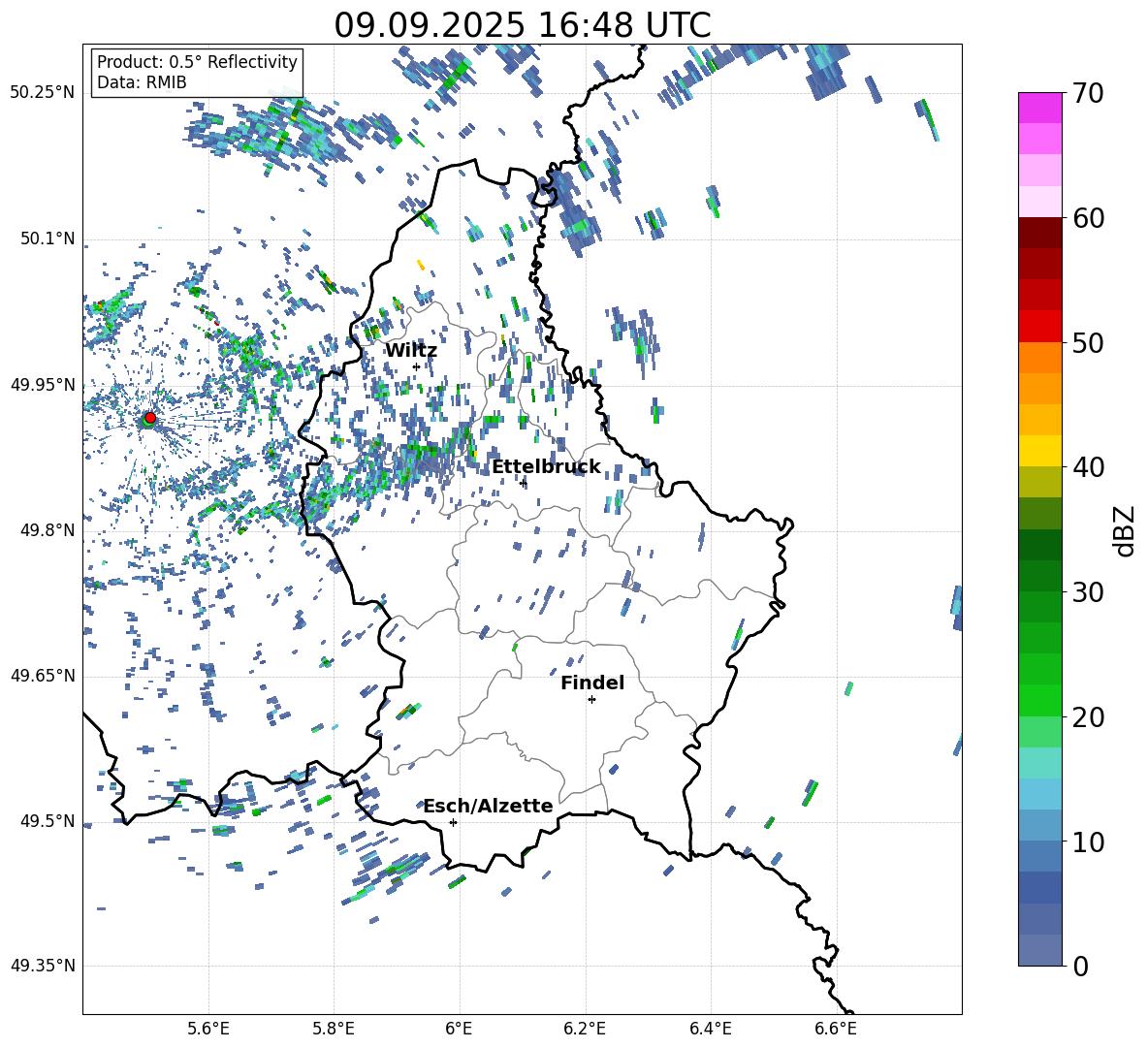
Task: Click the timestamp title 09.09.2025 16:48 UTC
Action: (523, 25)
